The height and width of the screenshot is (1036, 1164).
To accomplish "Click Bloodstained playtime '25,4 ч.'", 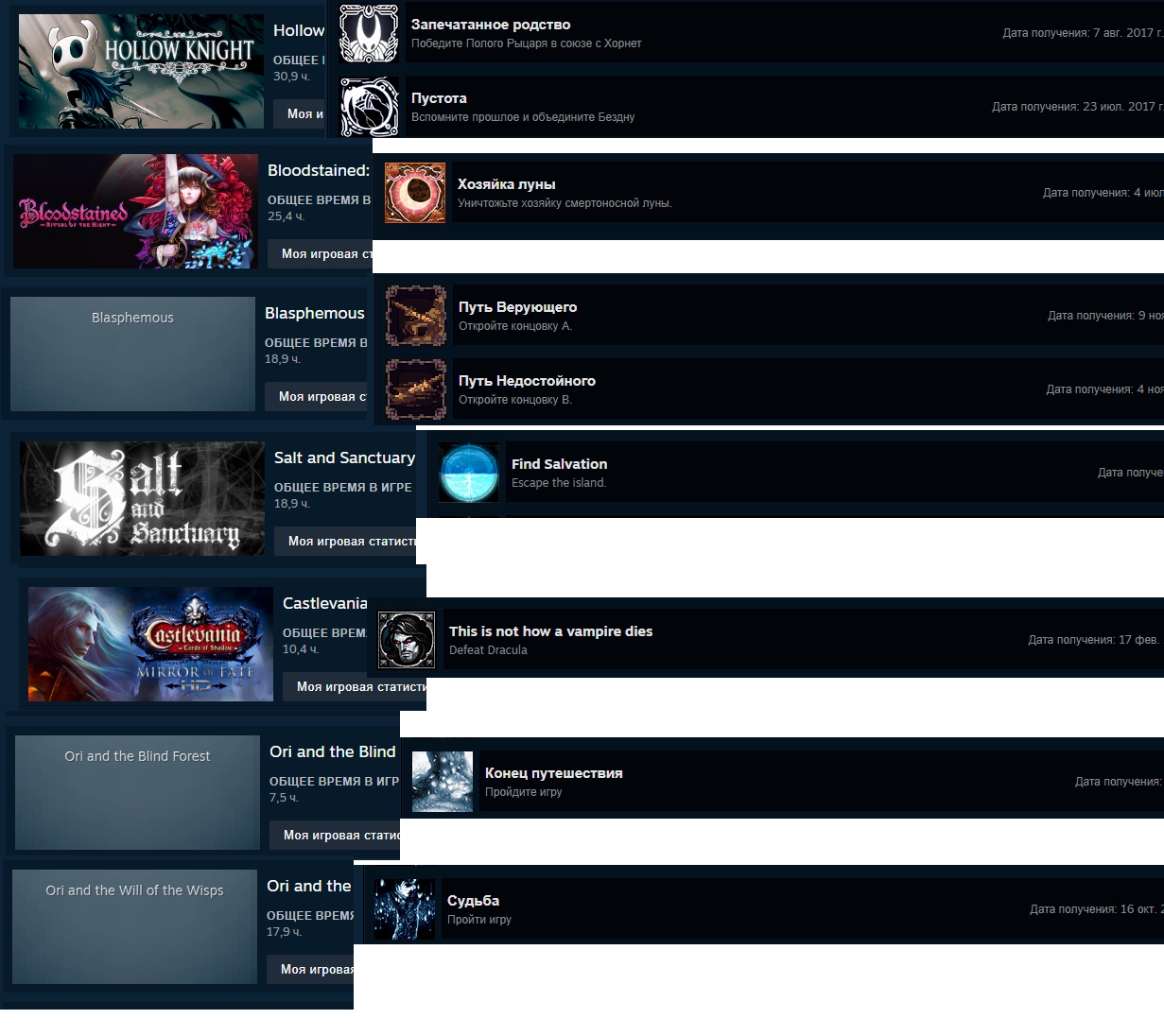I will pos(286,216).
